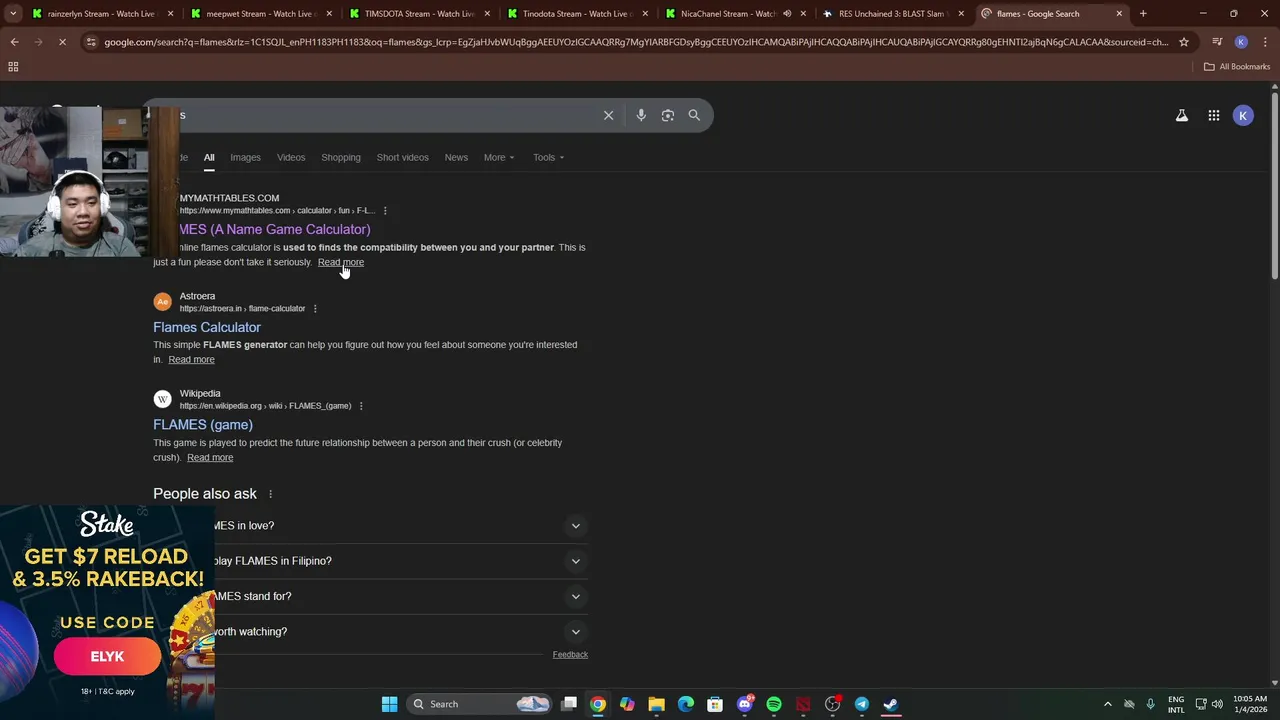Open taskbar clock showing 10:05 AM

tap(1250, 704)
